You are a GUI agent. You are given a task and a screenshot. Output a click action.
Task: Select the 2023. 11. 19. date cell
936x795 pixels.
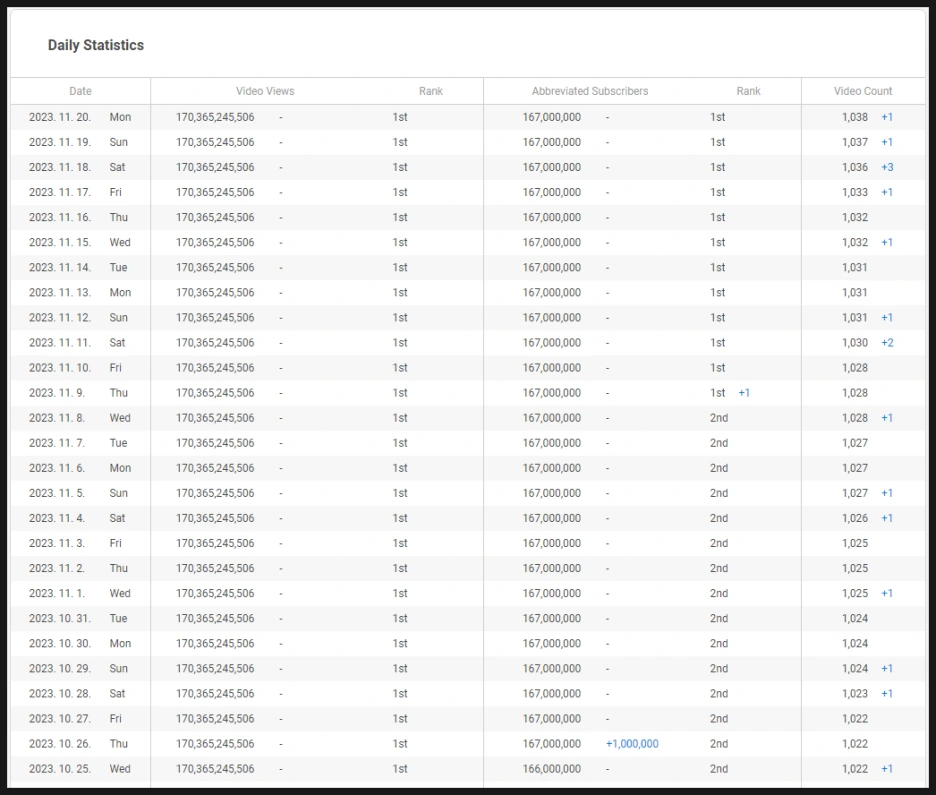pyautogui.click(x=60, y=142)
